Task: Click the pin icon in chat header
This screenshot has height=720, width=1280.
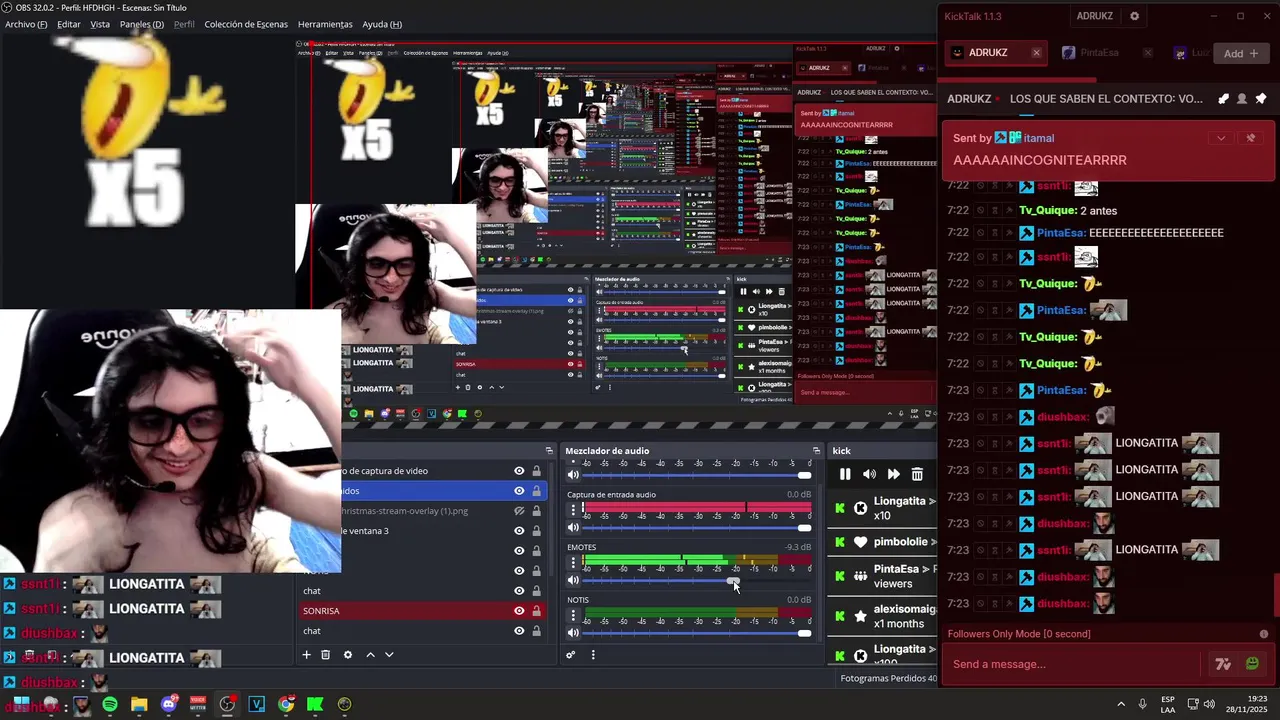Action: (1261, 99)
